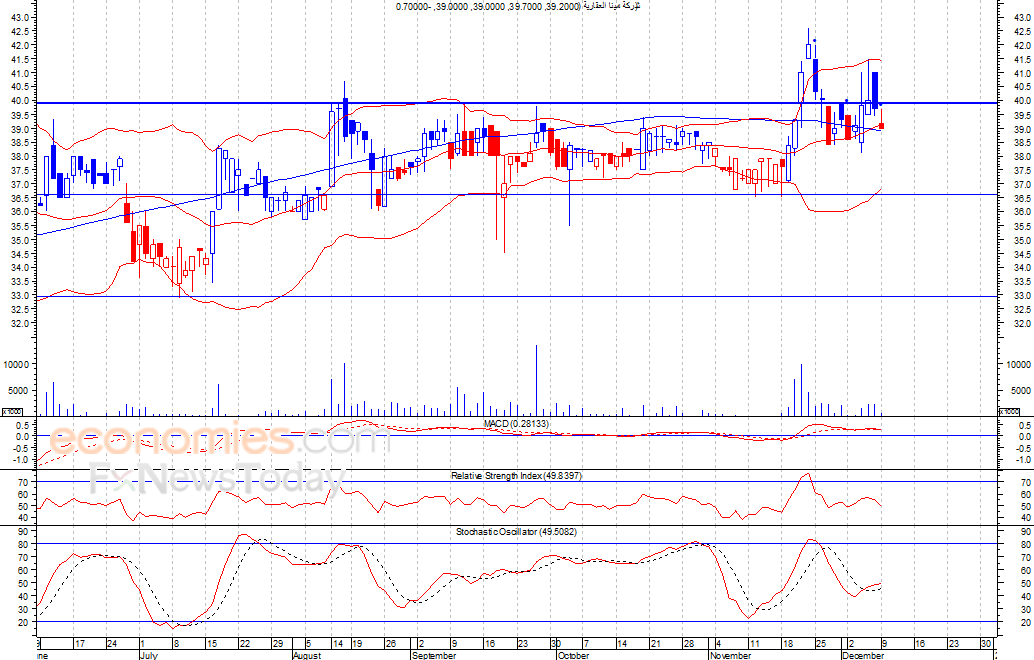
Task: Click the x1000 volume scale box on left
Action: [12, 412]
